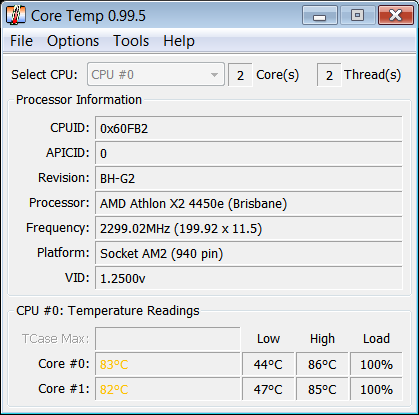Expand the Select CPU dropdown arrow
The image size is (419, 415).
[x=214, y=75]
